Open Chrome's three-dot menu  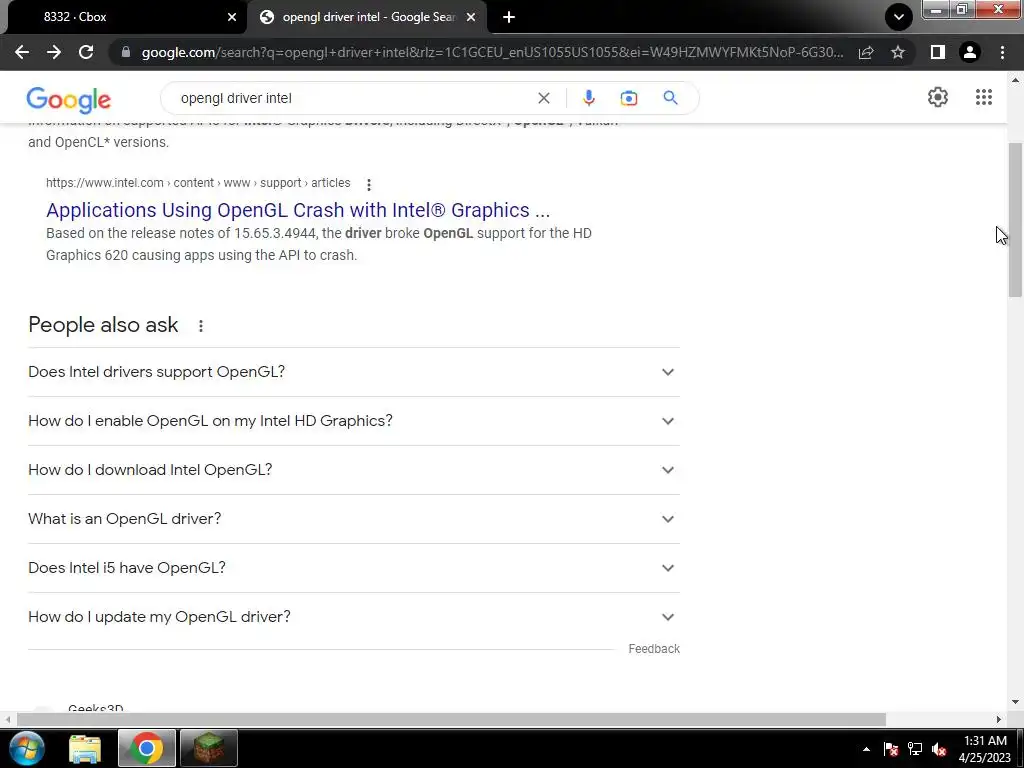(x=1002, y=52)
